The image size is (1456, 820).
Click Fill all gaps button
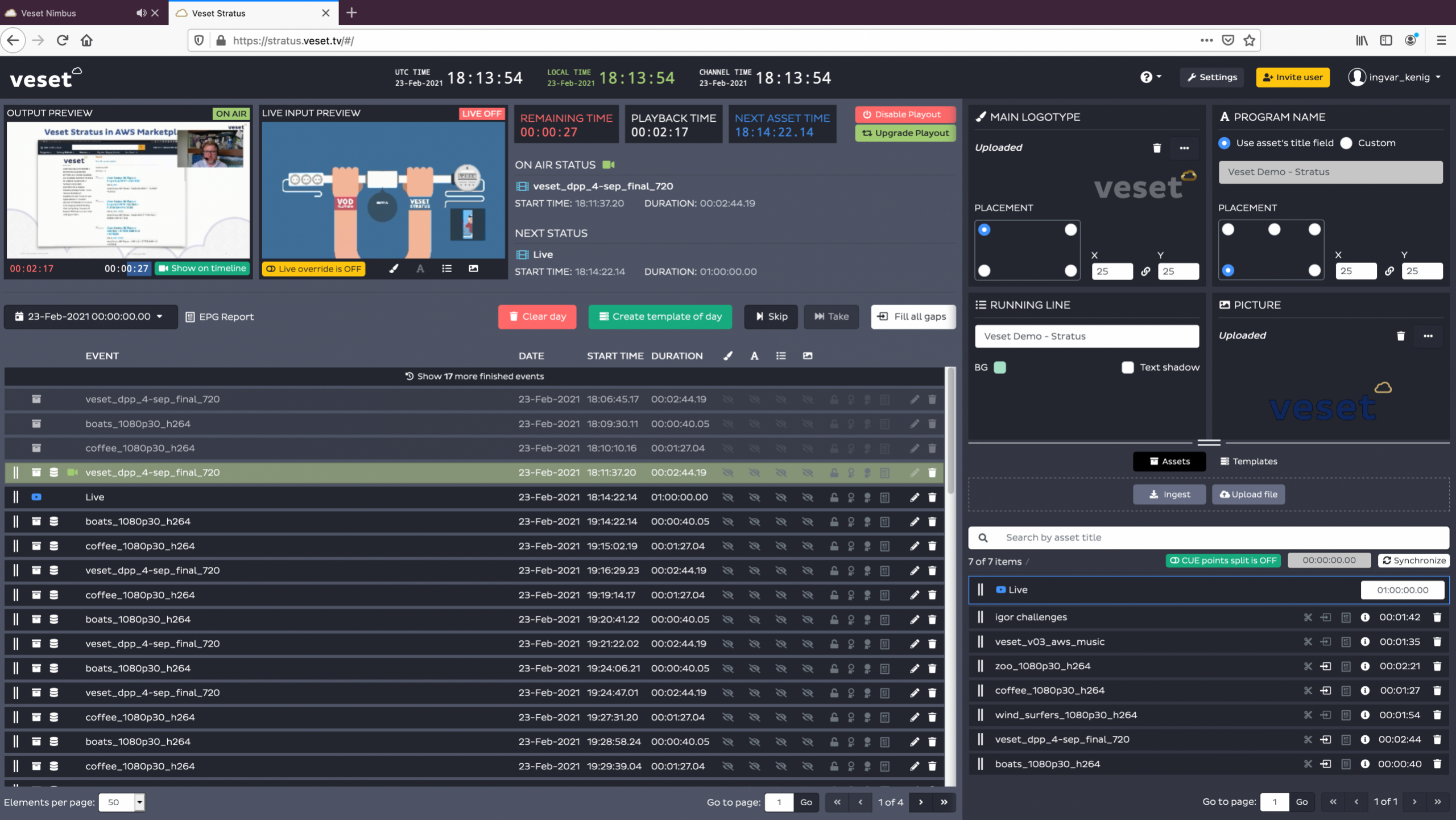pos(913,317)
